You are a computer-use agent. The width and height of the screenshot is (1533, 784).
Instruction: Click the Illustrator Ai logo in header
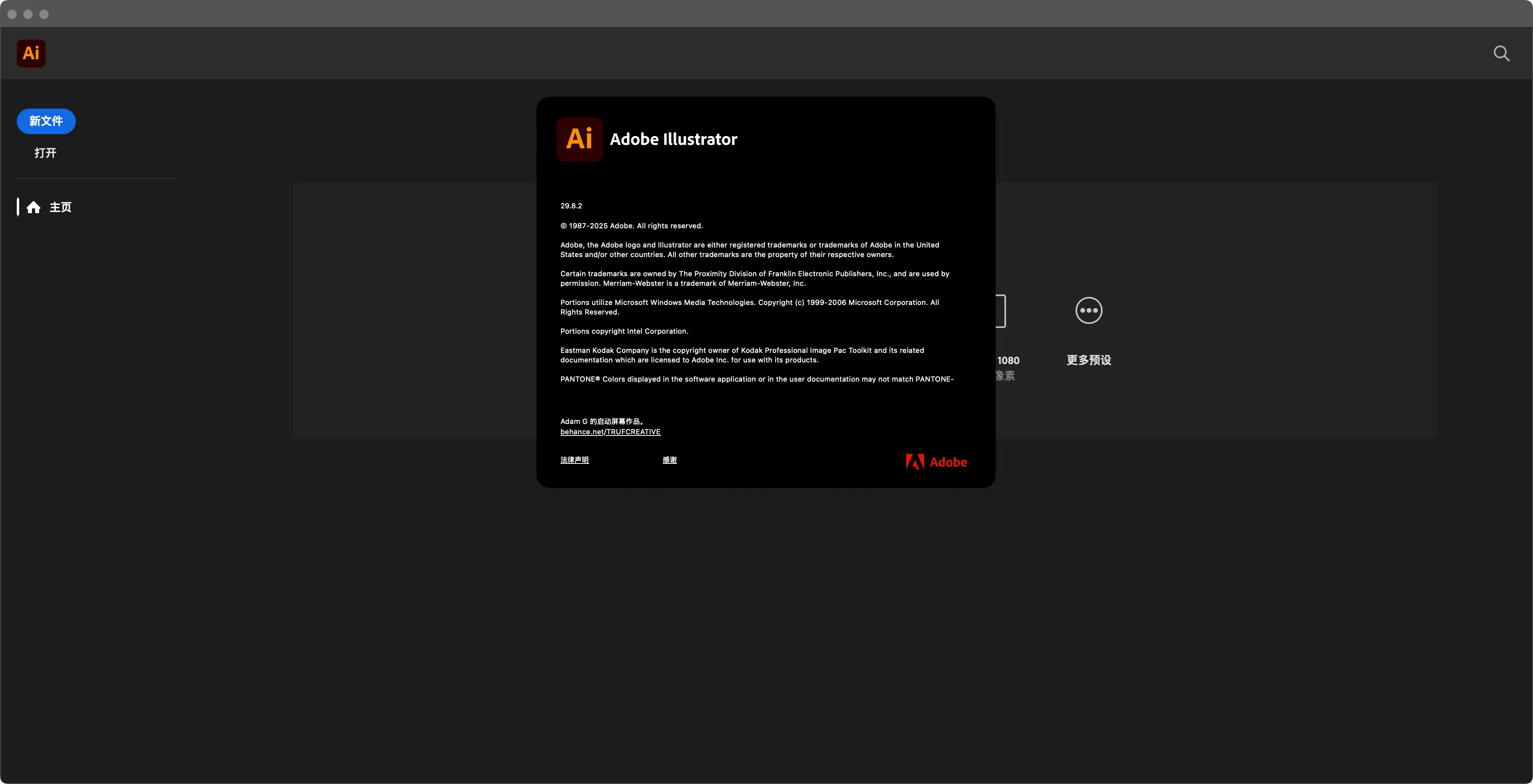pyautogui.click(x=31, y=53)
